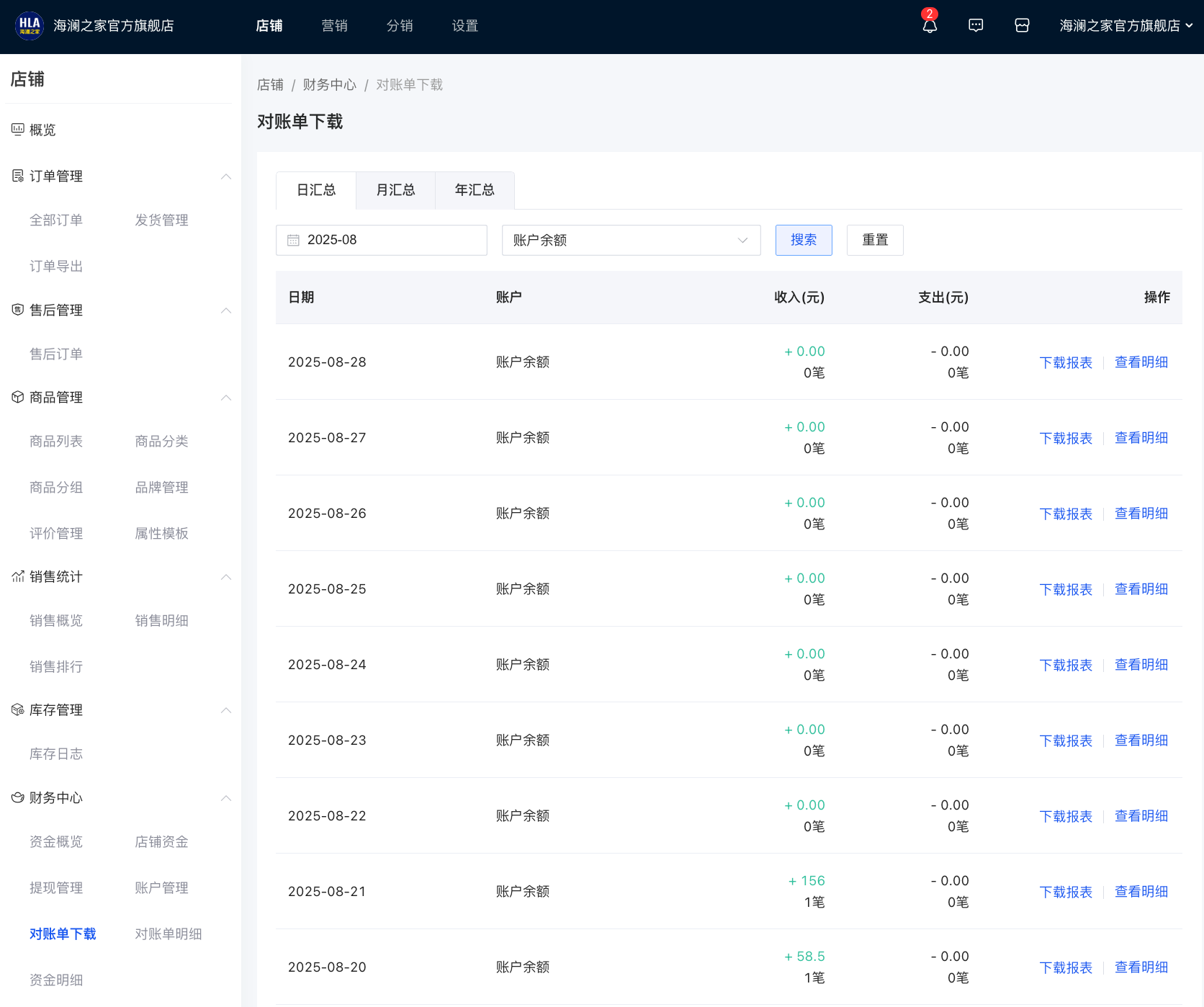The image size is (1204, 1007).
Task: View details for 2025-08-28
Action: [1141, 362]
